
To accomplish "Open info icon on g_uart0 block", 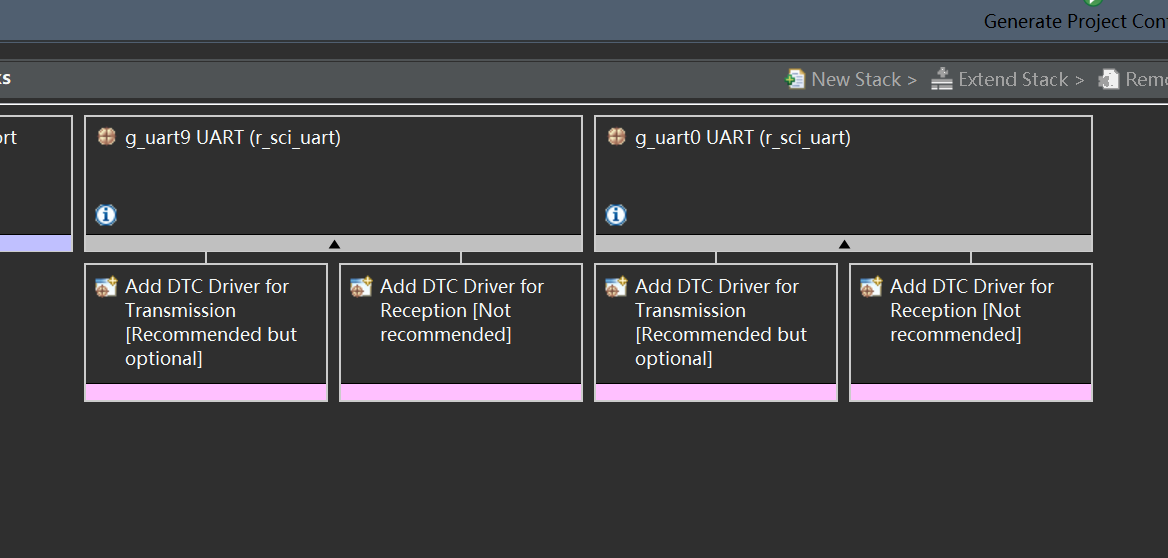I will (x=615, y=215).
